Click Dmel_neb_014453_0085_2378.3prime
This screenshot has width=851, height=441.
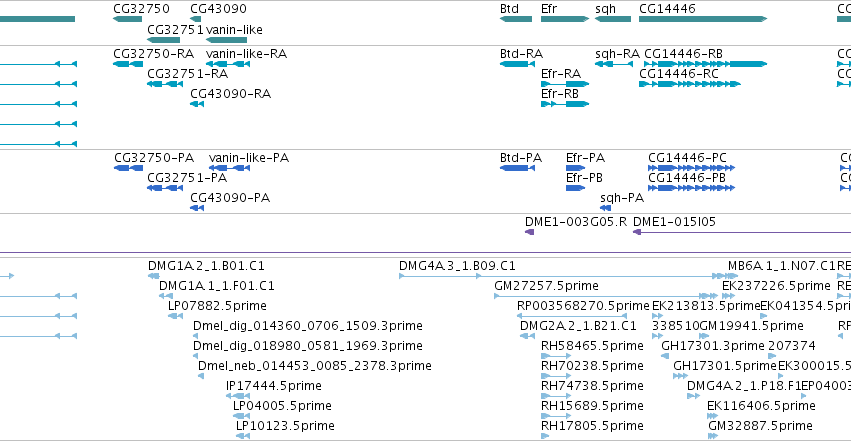pyautogui.click(x=201, y=376)
